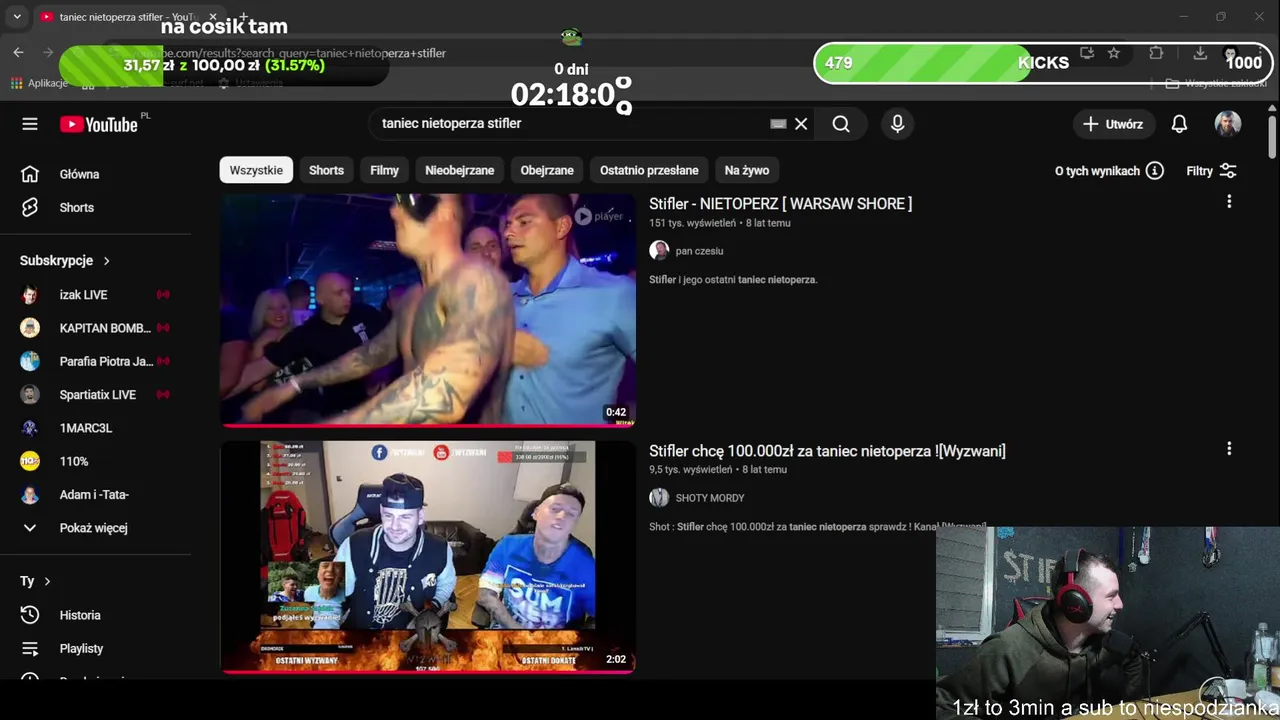
Task: Click the Główna house icon
Action: [30, 174]
